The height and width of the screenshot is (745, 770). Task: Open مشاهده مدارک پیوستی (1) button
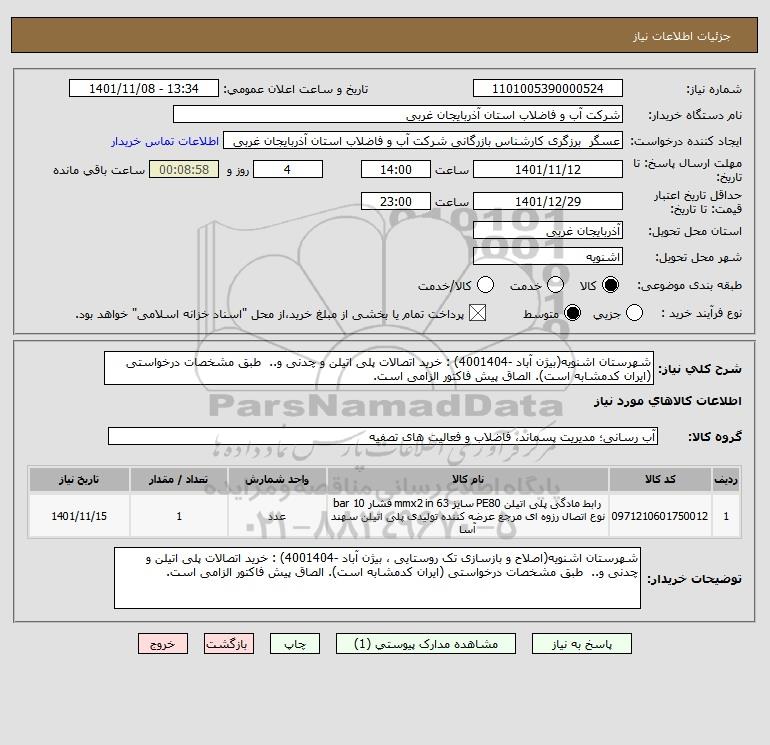click(x=426, y=644)
